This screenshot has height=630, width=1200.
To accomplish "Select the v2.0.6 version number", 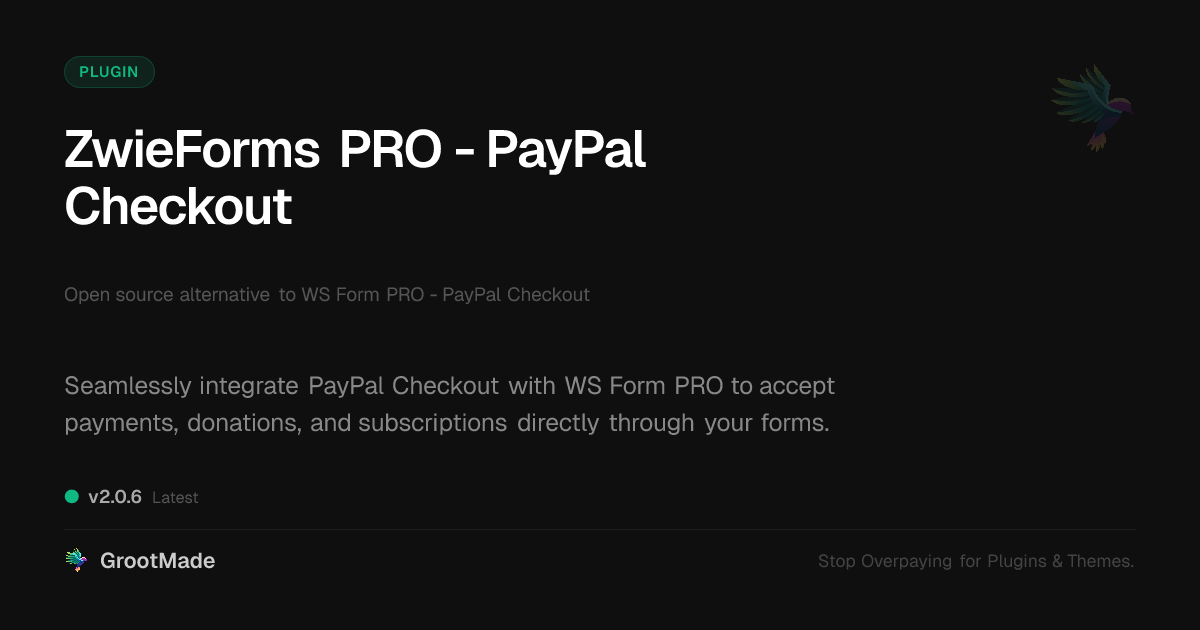I will pyautogui.click(x=115, y=497).
